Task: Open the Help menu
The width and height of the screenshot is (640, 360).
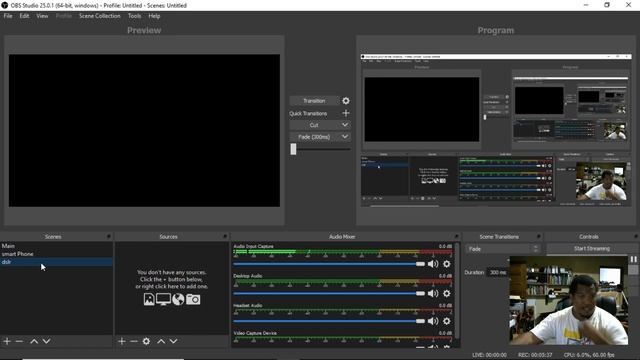Action: click(x=154, y=16)
